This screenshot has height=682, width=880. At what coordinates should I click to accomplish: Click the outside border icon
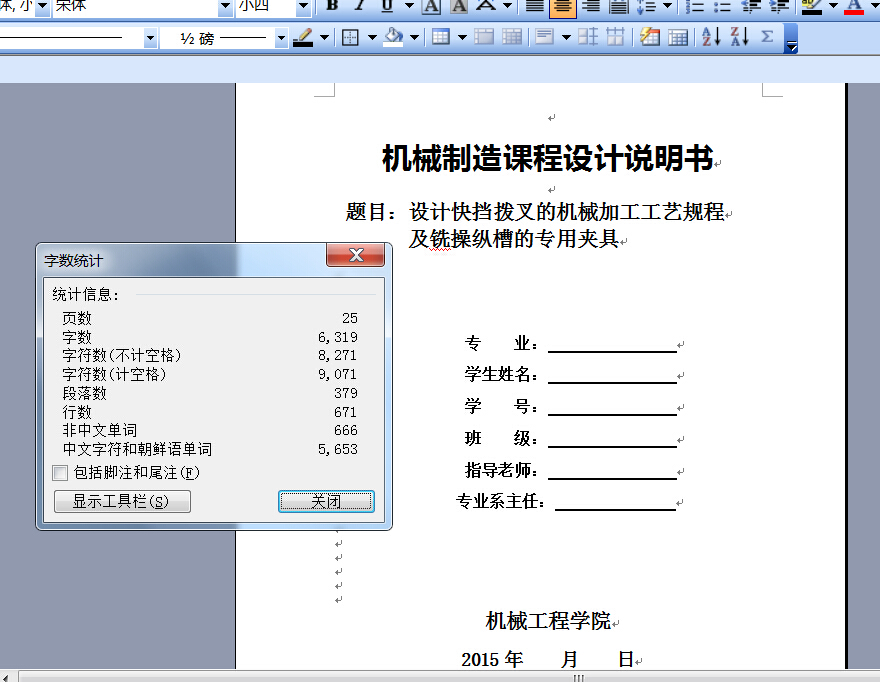350,38
